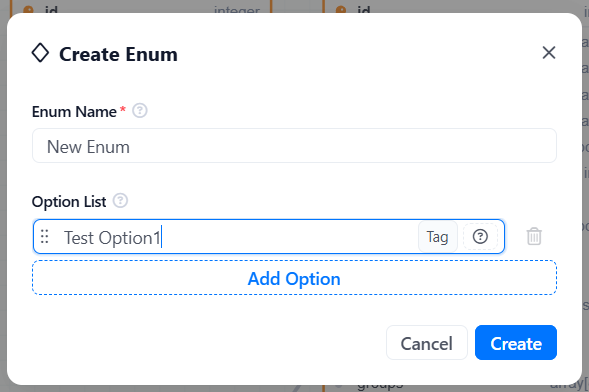The width and height of the screenshot is (589, 392).
Task: Open the Enum Name help tooltip icon
Action: [x=140, y=111]
